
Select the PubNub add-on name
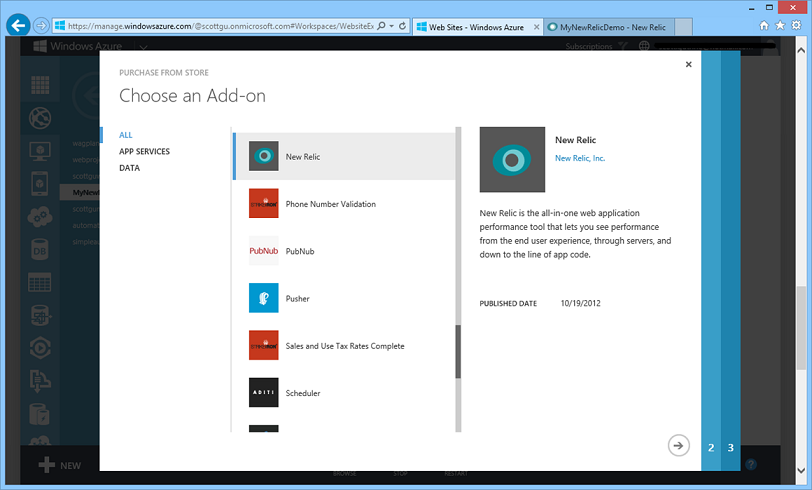tap(300, 251)
